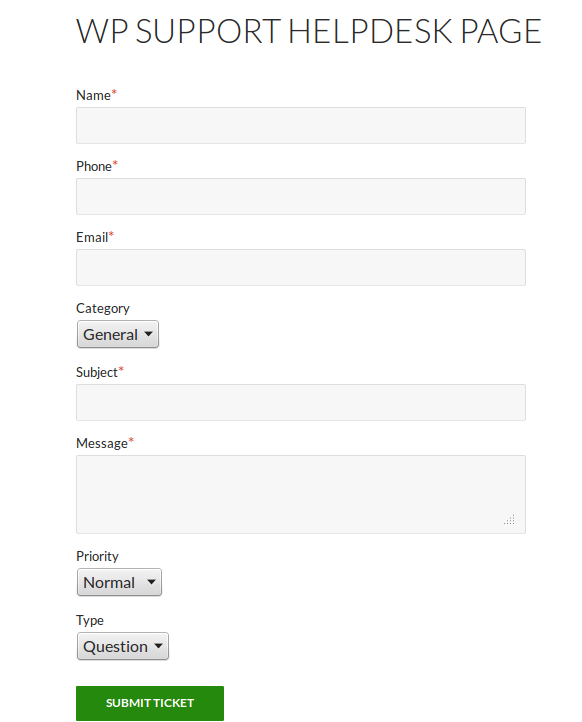The width and height of the screenshot is (582, 722).
Task: Submit the ticket with the green button
Action: tap(150, 703)
